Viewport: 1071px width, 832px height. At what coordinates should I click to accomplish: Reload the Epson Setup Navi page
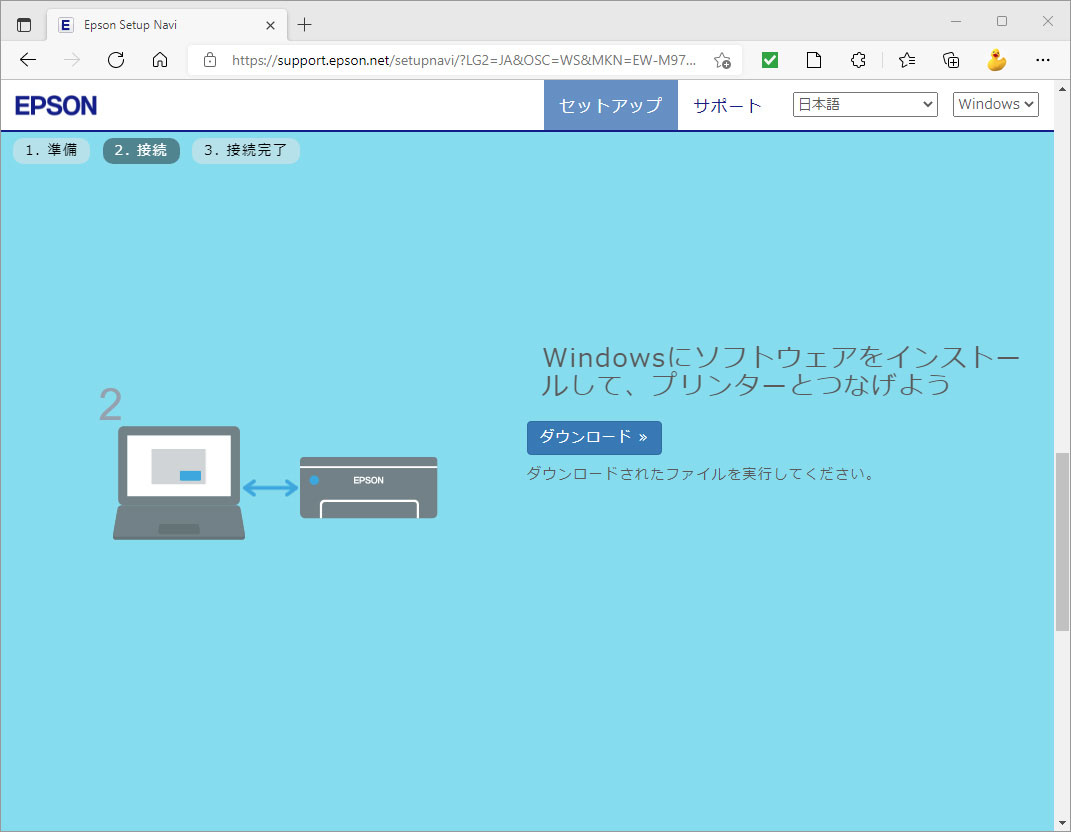(116, 60)
